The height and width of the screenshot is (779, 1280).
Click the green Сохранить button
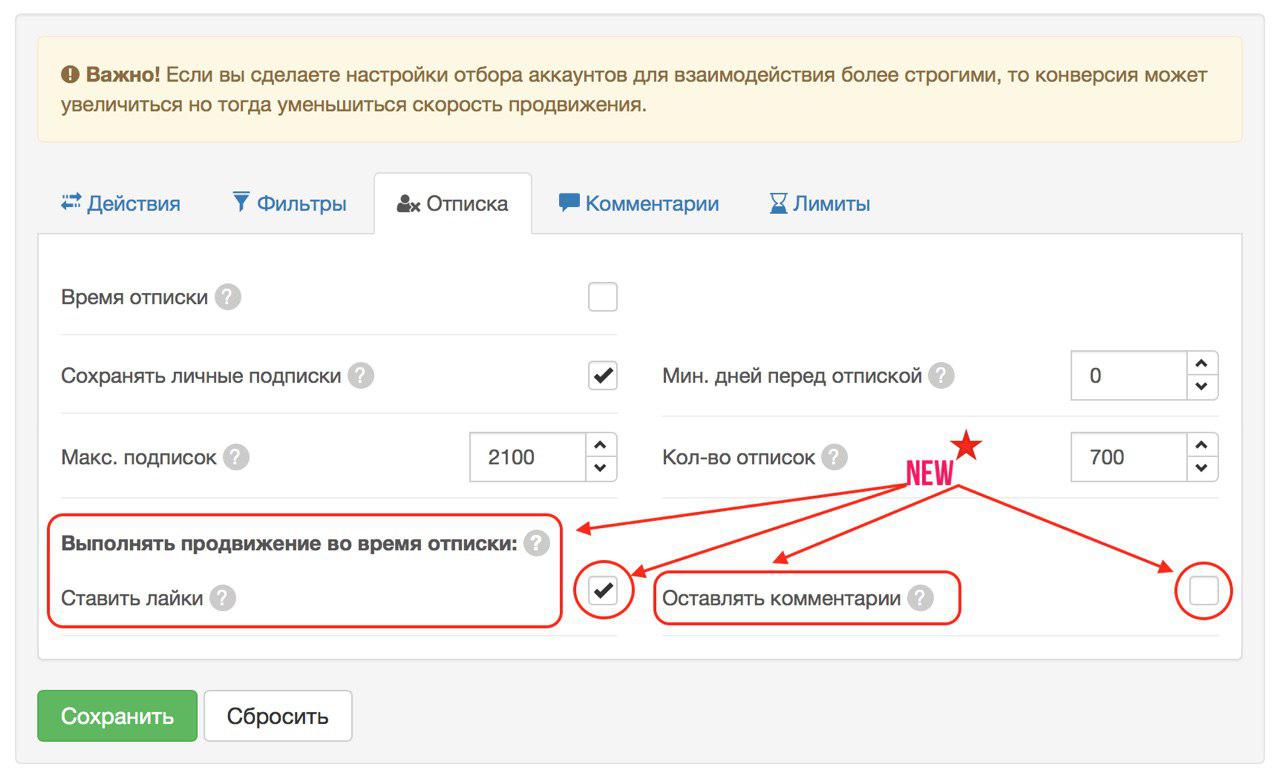[117, 716]
